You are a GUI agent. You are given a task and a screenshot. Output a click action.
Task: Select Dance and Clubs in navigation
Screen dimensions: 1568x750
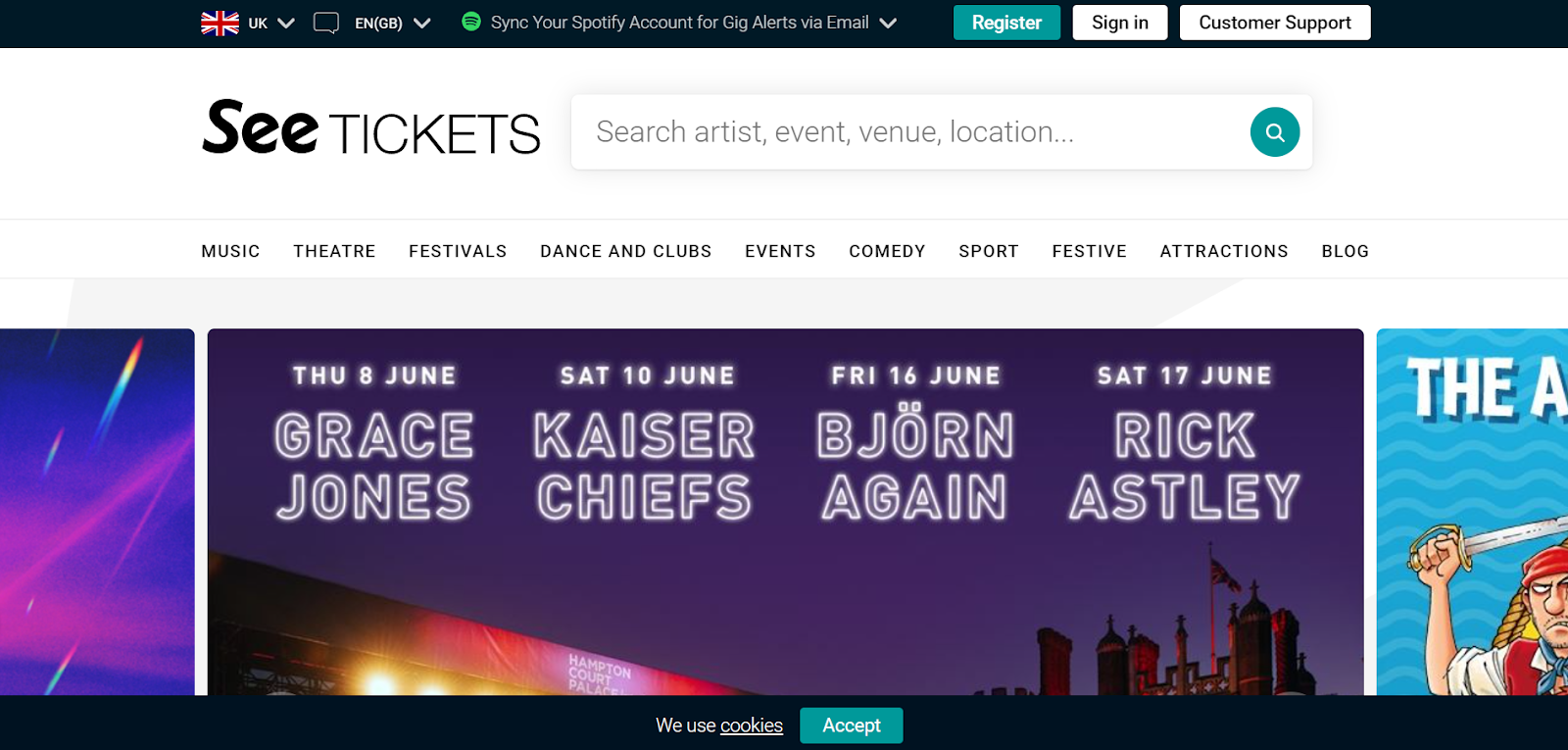point(625,251)
